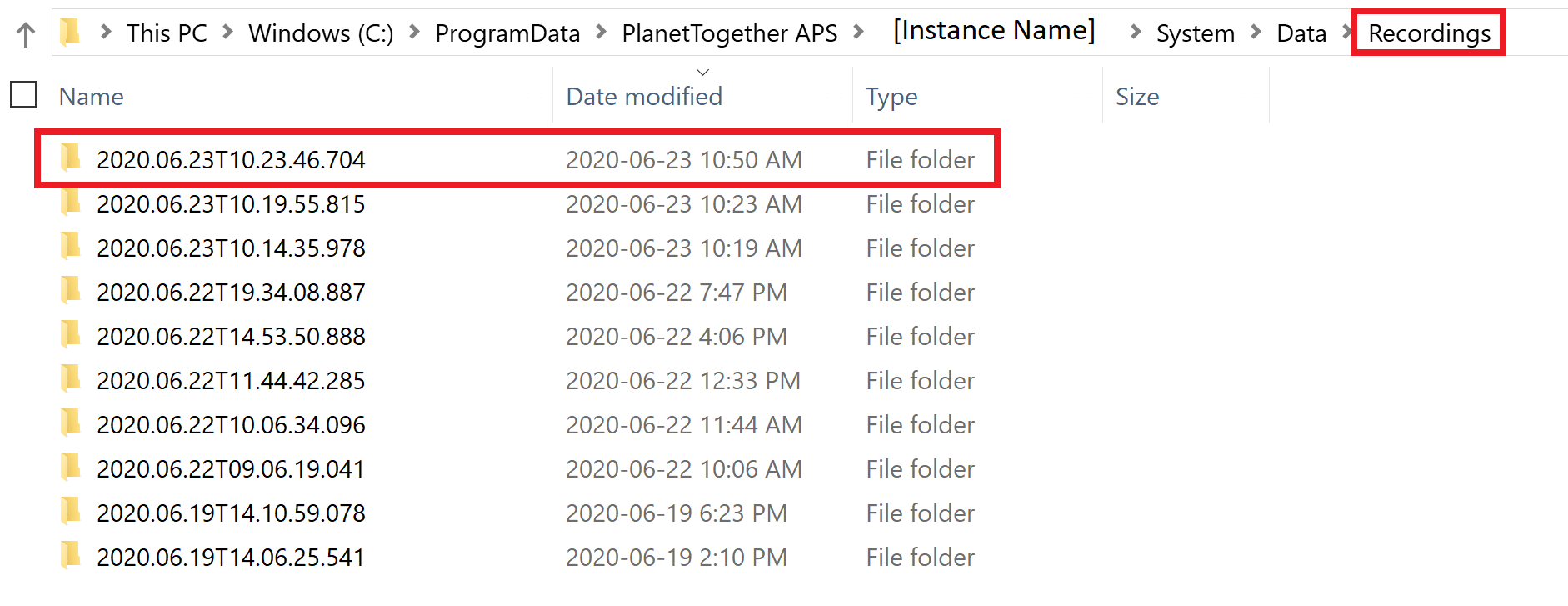This screenshot has width=1568, height=606.
Task: Open sort dropdown arrow above Date modified
Action: (x=702, y=73)
